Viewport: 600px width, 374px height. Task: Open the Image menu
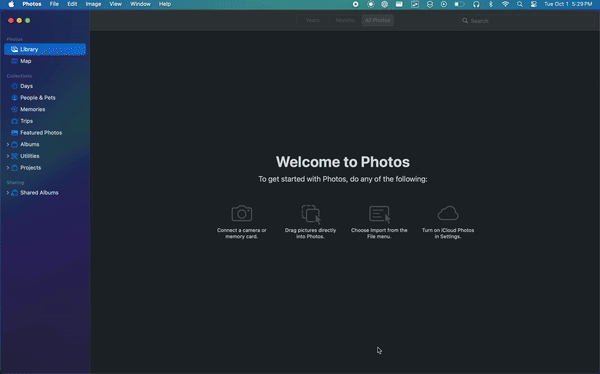pos(93,4)
